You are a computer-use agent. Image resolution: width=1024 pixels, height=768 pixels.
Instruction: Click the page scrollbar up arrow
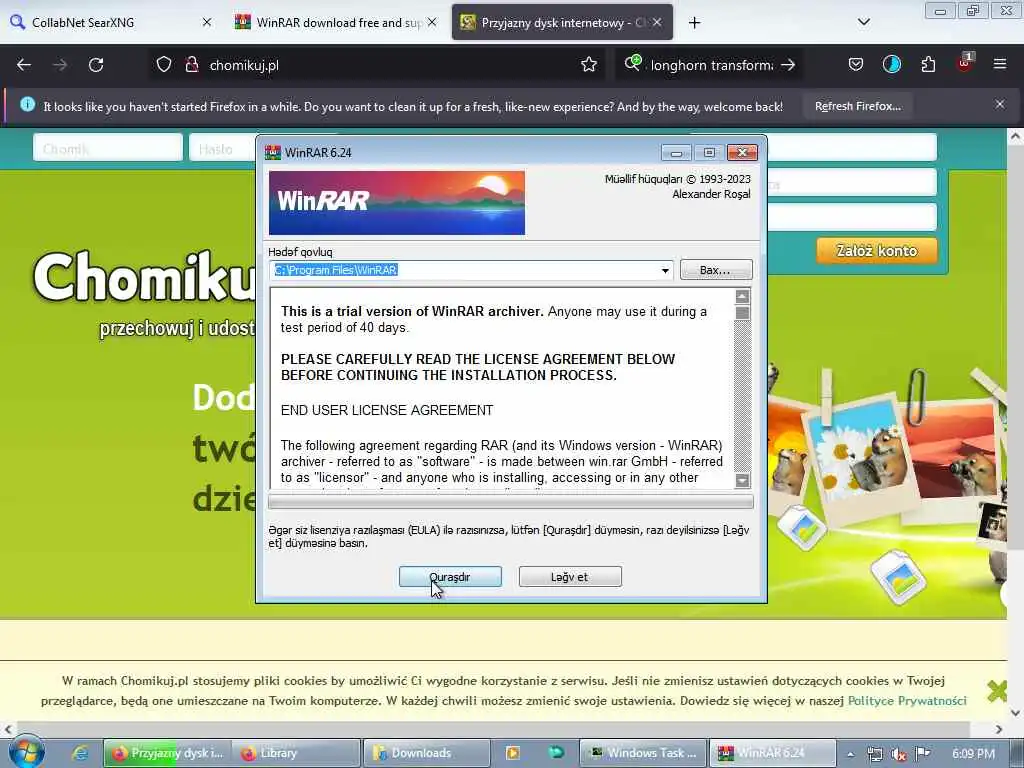pyautogui.click(x=1016, y=136)
